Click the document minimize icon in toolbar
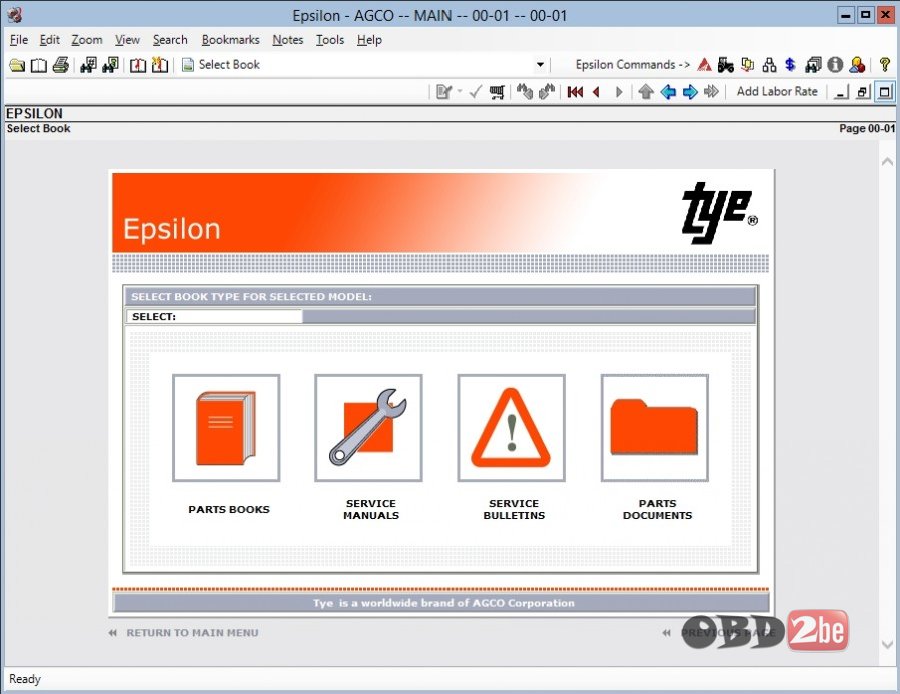The width and height of the screenshot is (900, 694). point(841,92)
